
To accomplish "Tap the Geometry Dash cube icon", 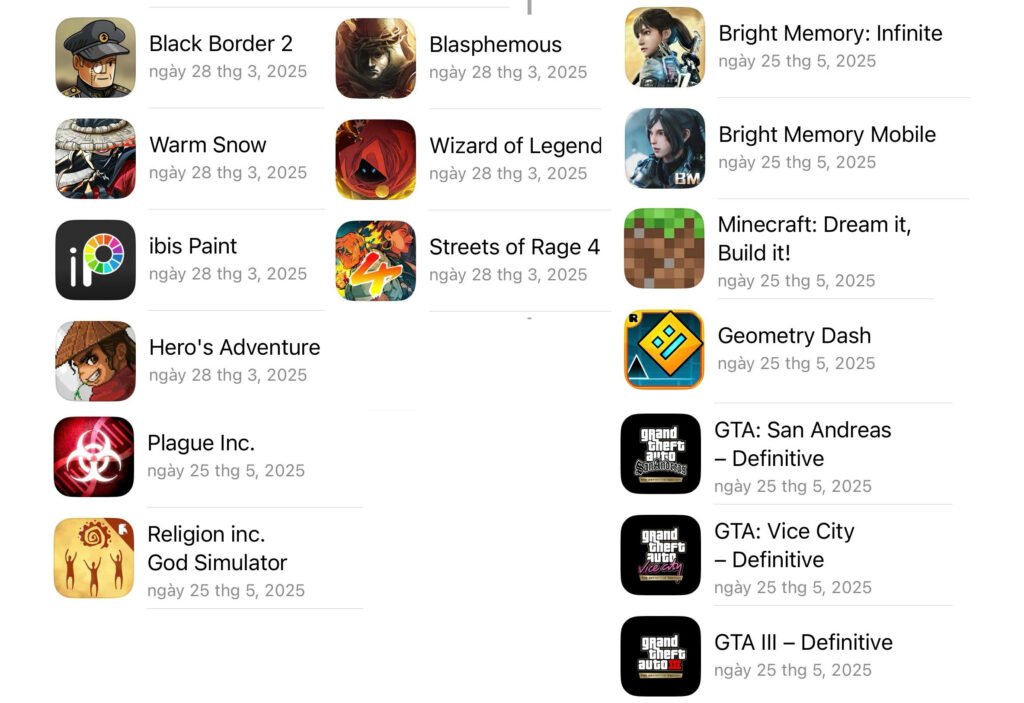I will (x=664, y=350).
